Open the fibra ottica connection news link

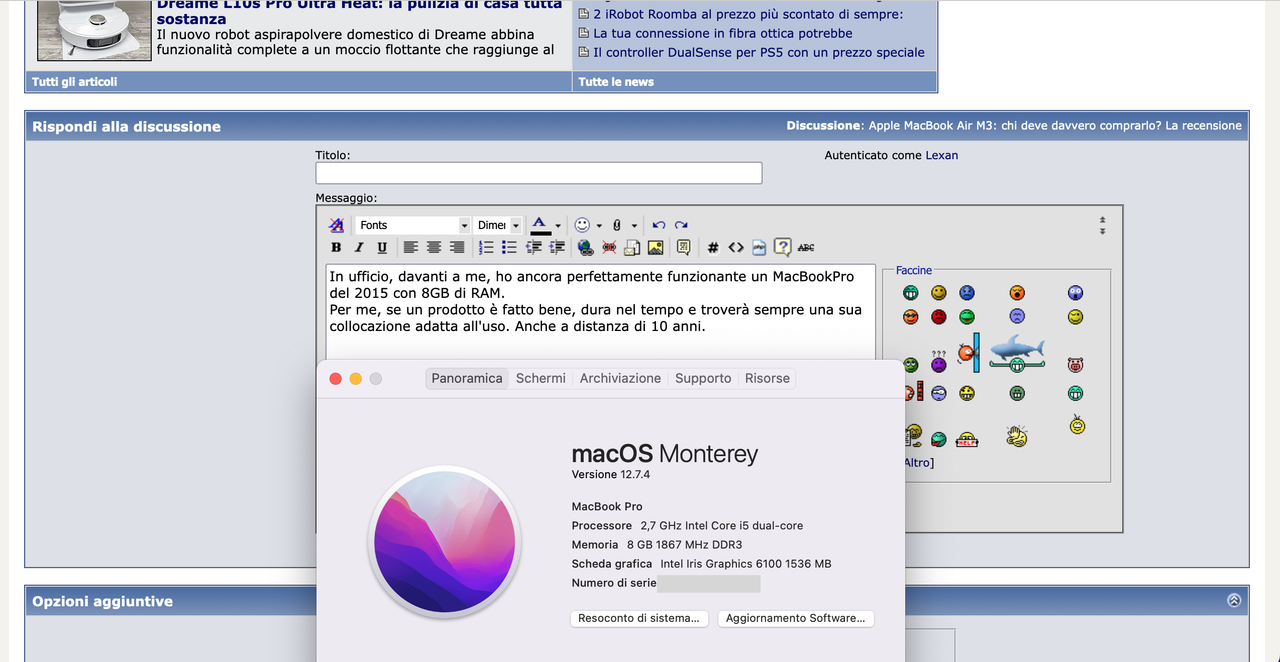pos(723,33)
